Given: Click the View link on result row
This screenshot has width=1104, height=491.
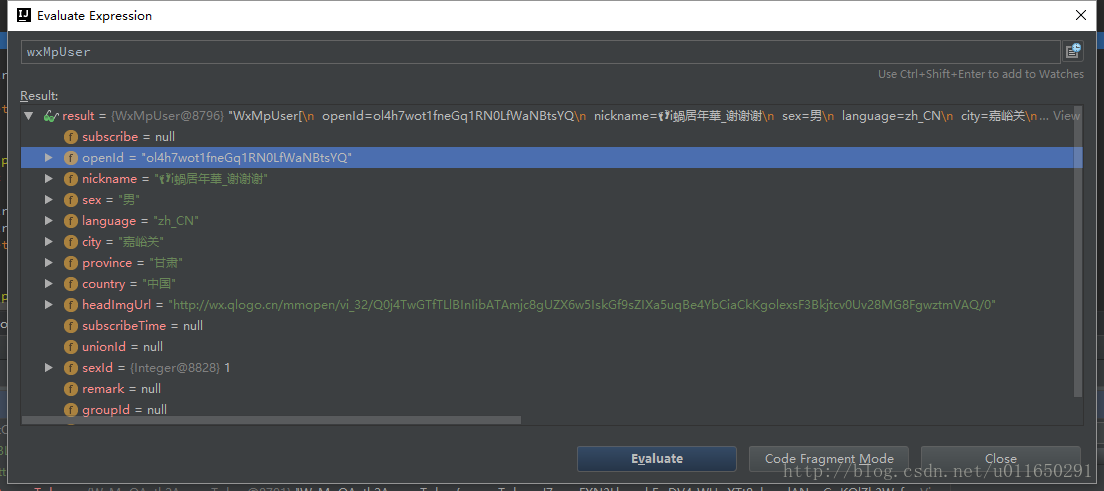Looking at the screenshot, I should 1066,116.
